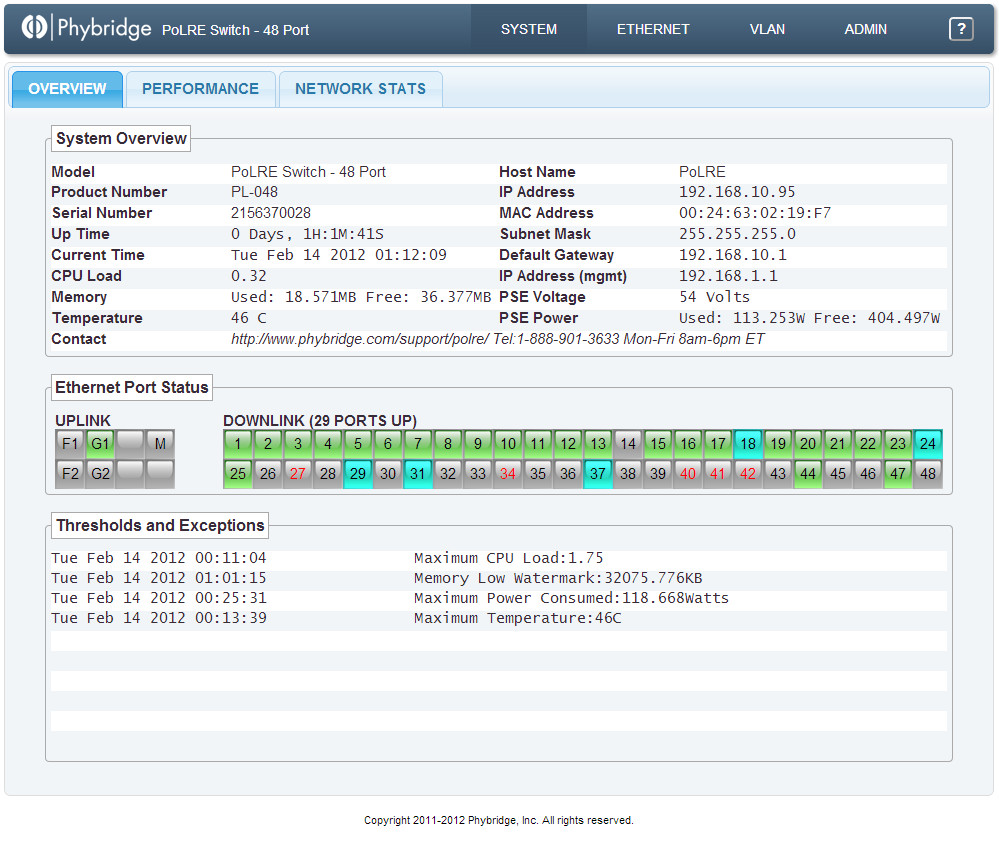Screen dimensions: 999x842
Task: Select cyan downlink port 24
Action: [927, 444]
